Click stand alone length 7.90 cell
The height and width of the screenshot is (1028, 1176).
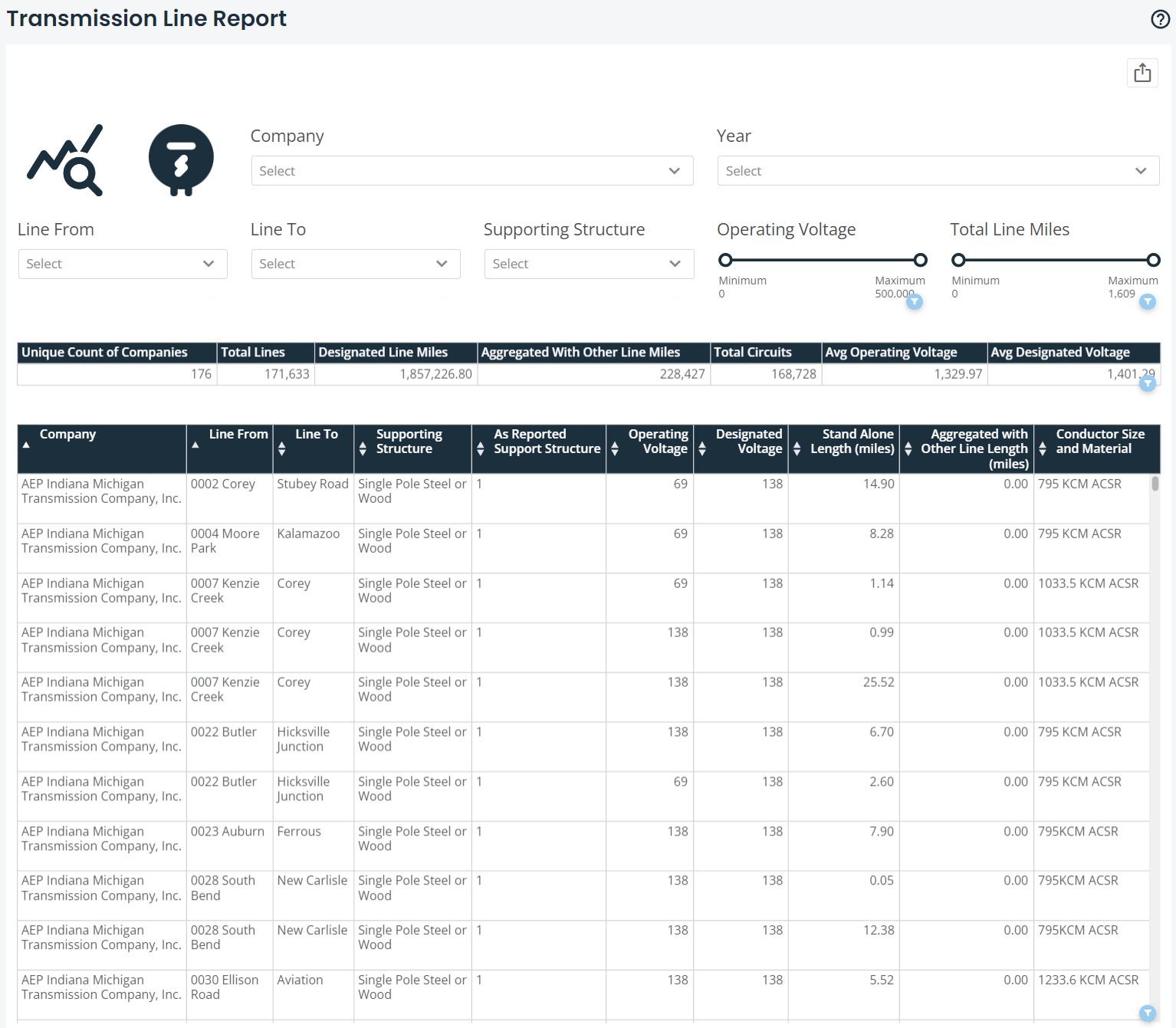(843, 846)
